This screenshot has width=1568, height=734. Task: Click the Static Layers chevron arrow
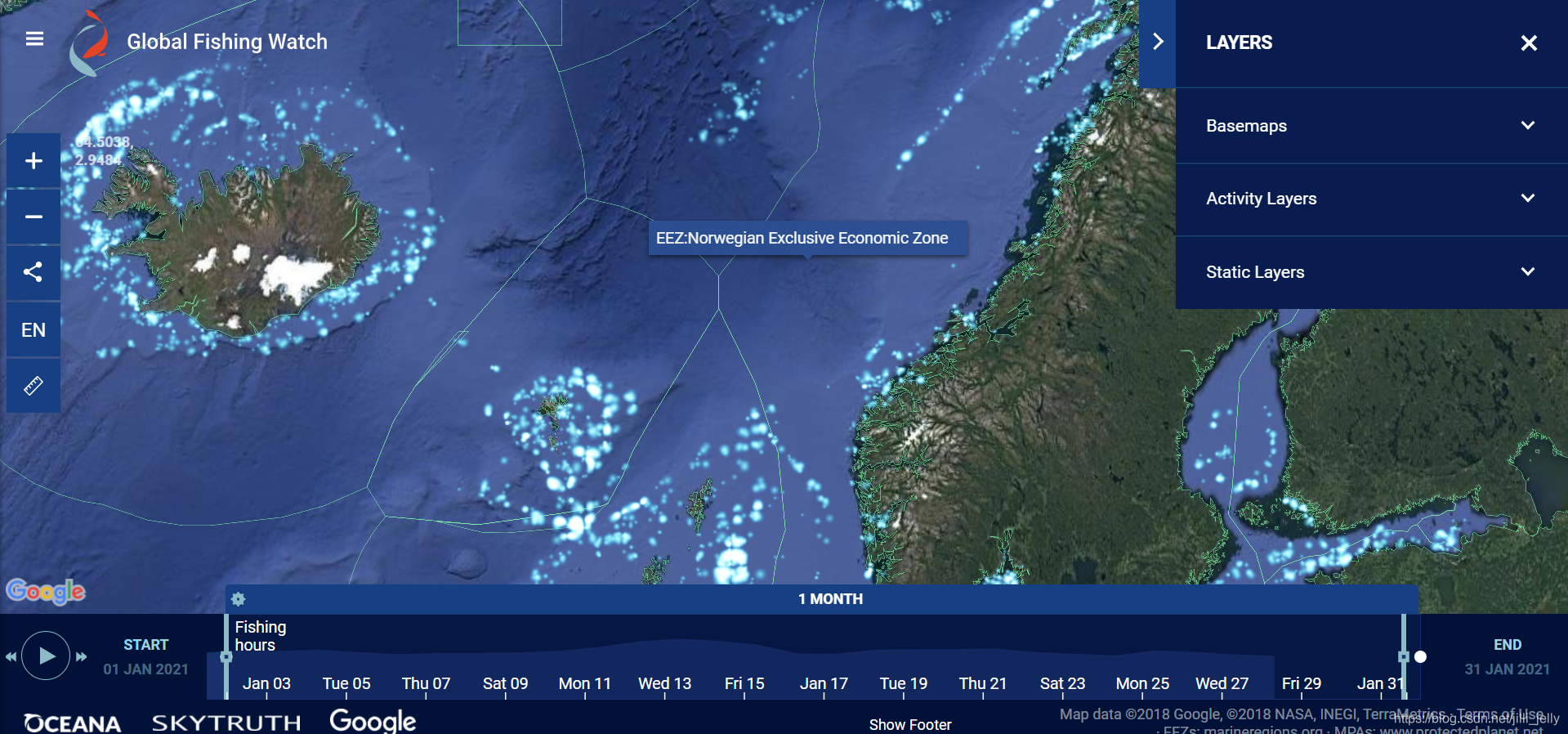1528,271
